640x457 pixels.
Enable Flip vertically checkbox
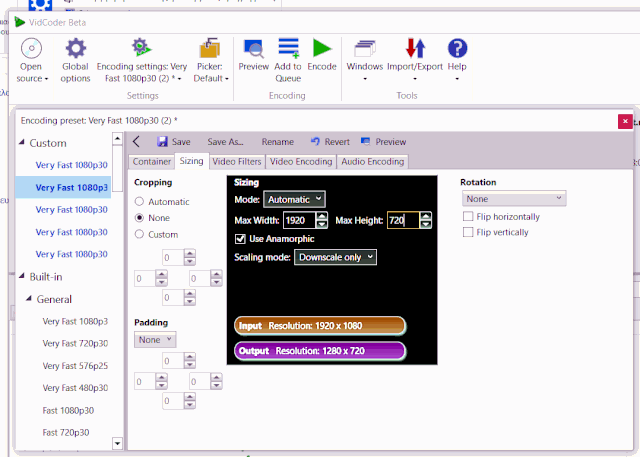[468, 232]
